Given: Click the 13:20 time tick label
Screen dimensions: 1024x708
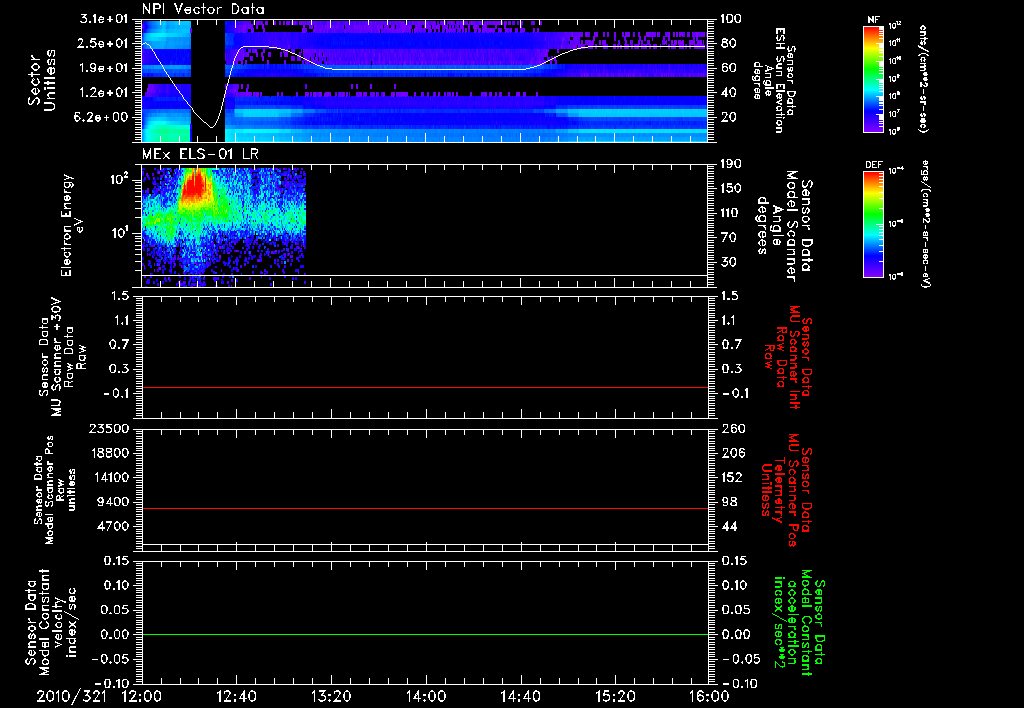Looking at the screenshot, I should (331, 696).
